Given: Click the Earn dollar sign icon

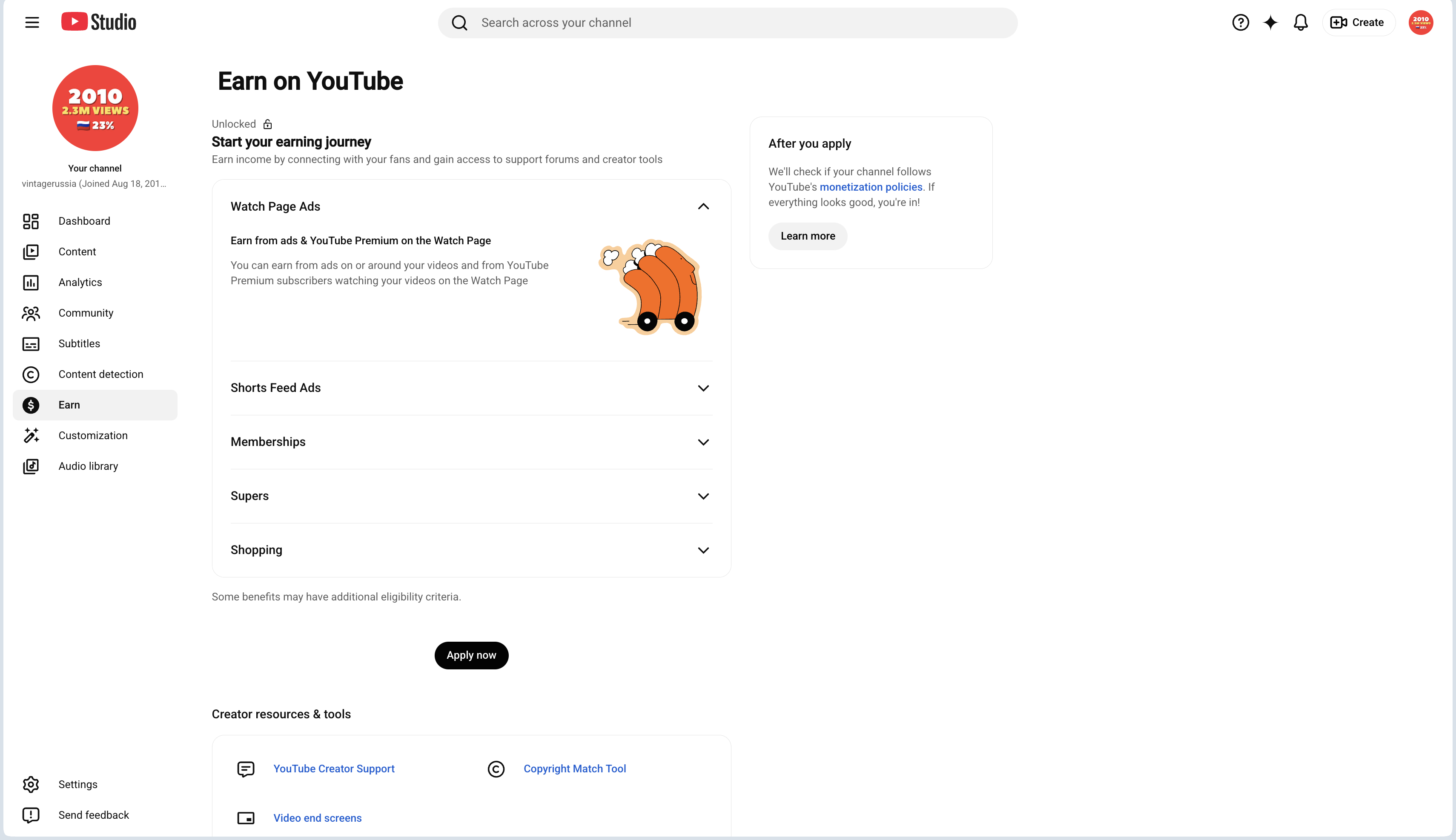Looking at the screenshot, I should tap(31, 405).
